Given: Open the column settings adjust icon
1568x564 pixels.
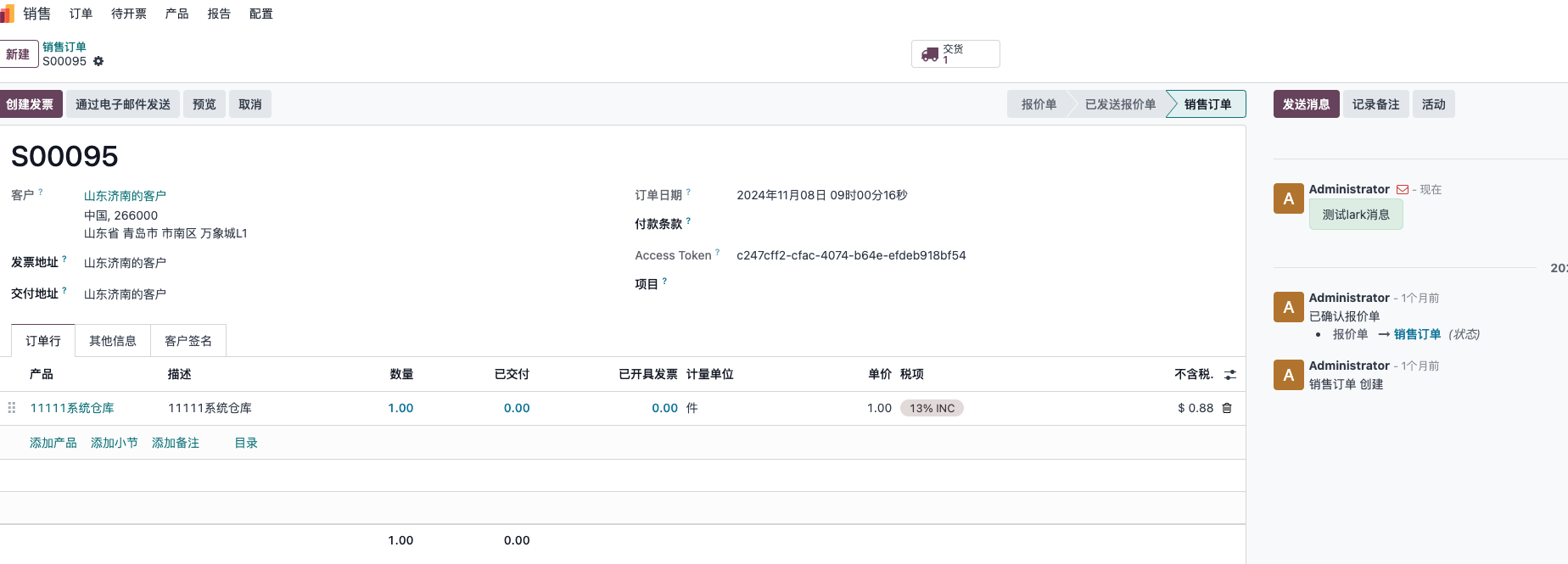Looking at the screenshot, I should 1230,374.
